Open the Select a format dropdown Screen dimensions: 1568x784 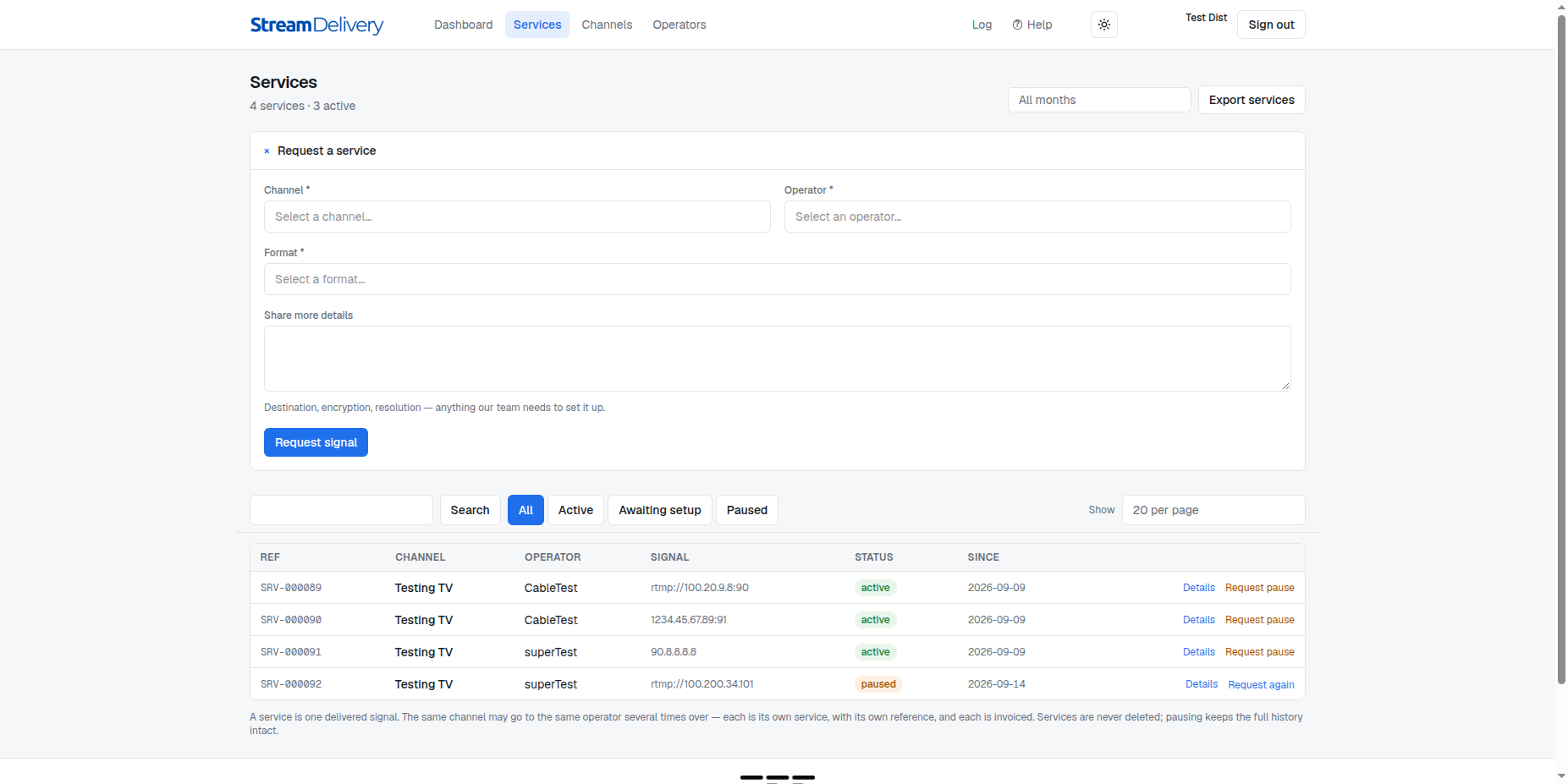pos(778,279)
